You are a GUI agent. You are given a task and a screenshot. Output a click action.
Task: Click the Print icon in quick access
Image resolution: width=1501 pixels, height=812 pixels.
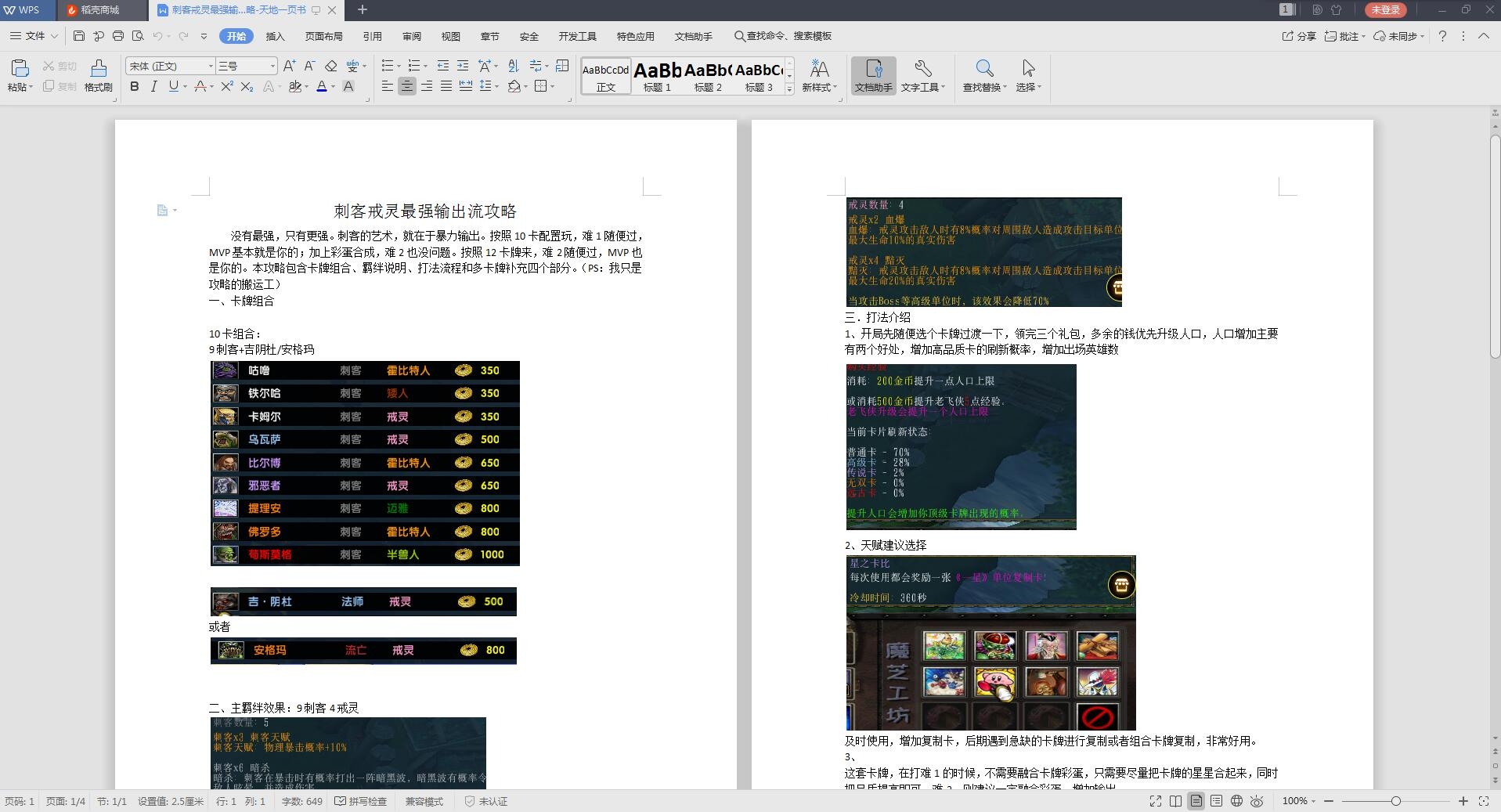[x=118, y=36]
